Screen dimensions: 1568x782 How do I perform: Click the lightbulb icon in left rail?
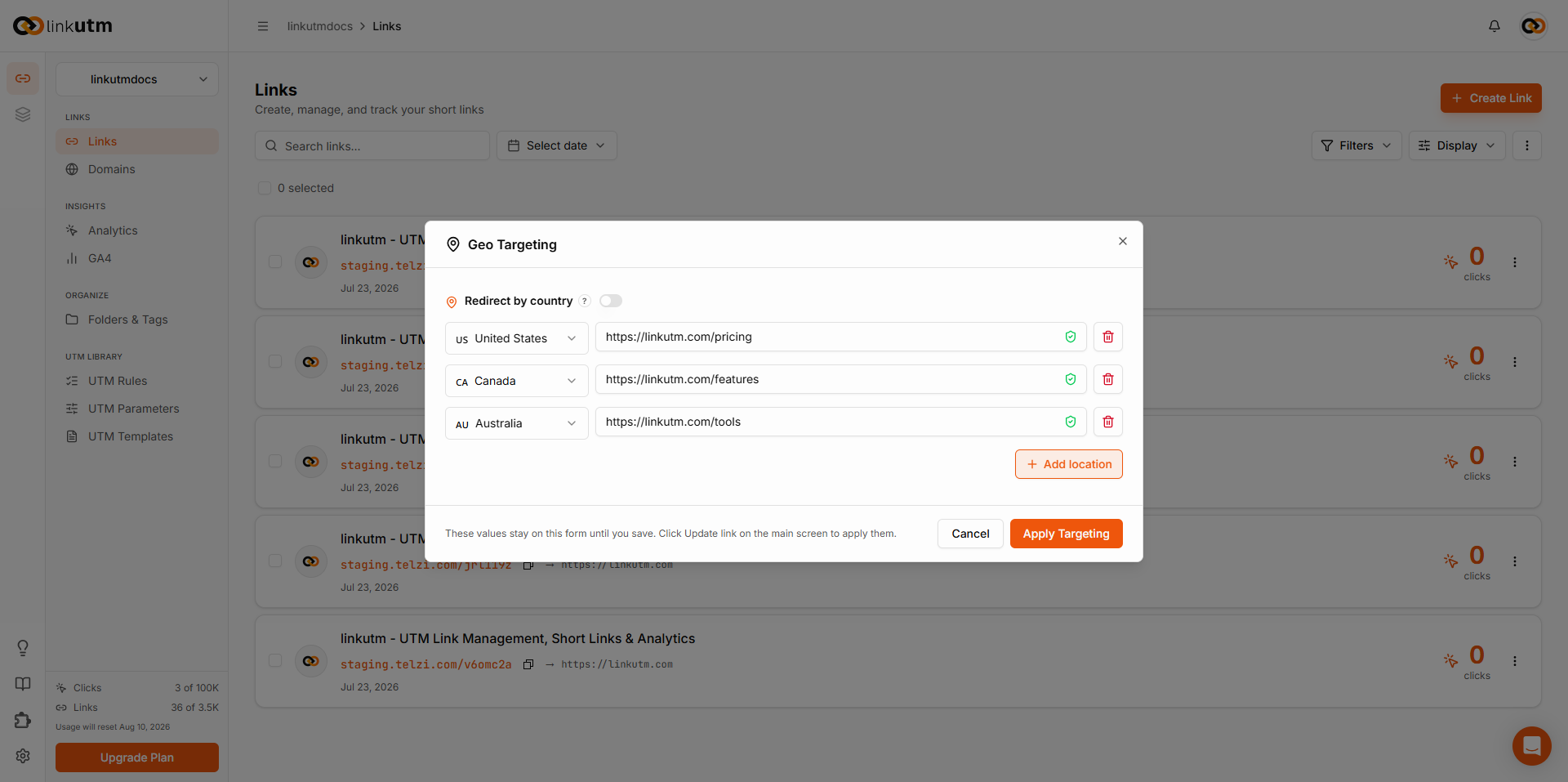23,648
